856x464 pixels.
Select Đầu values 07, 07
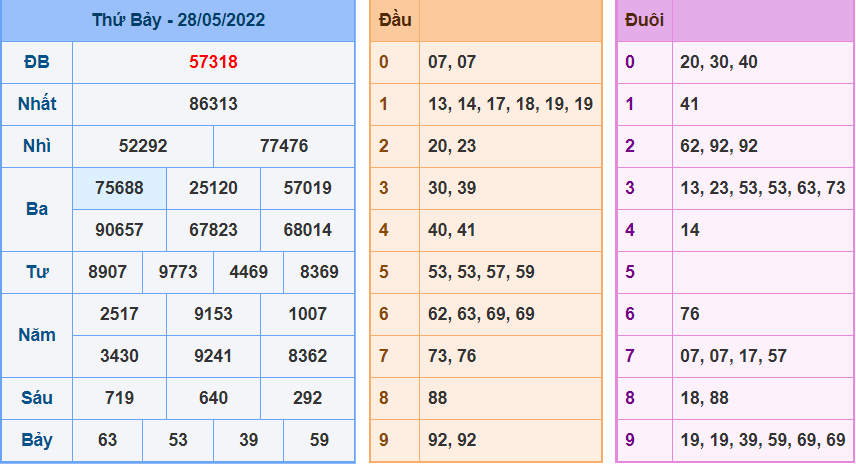tap(452, 62)
